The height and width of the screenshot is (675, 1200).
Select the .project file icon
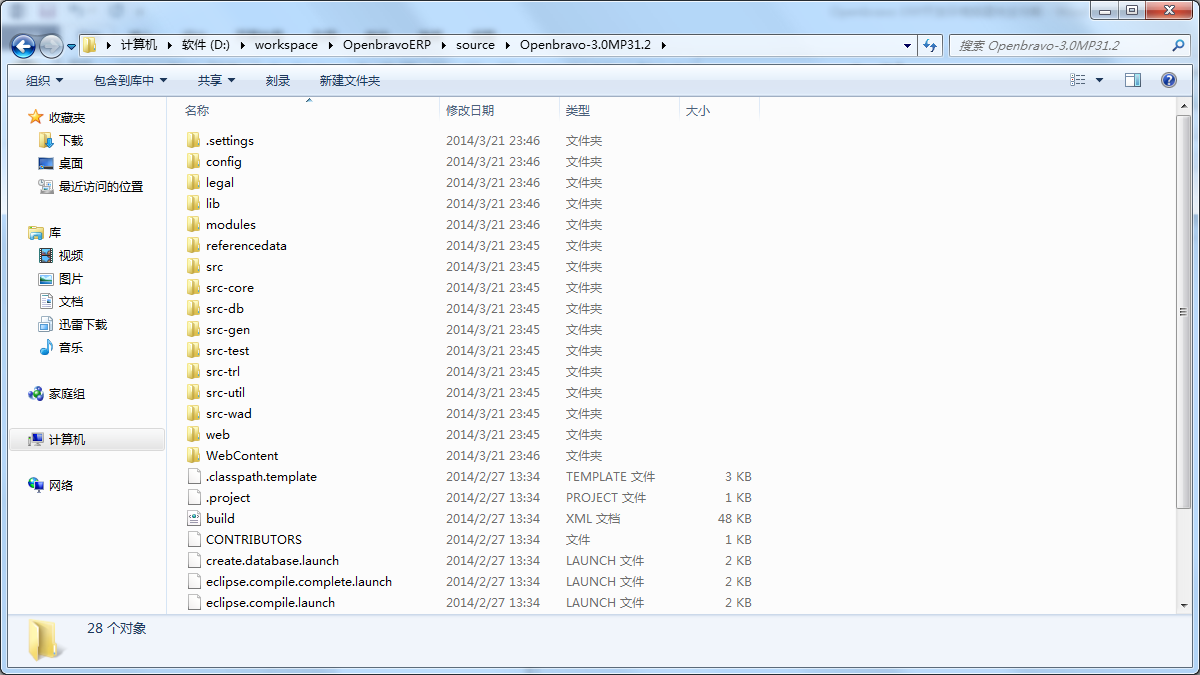coord(194,497)
